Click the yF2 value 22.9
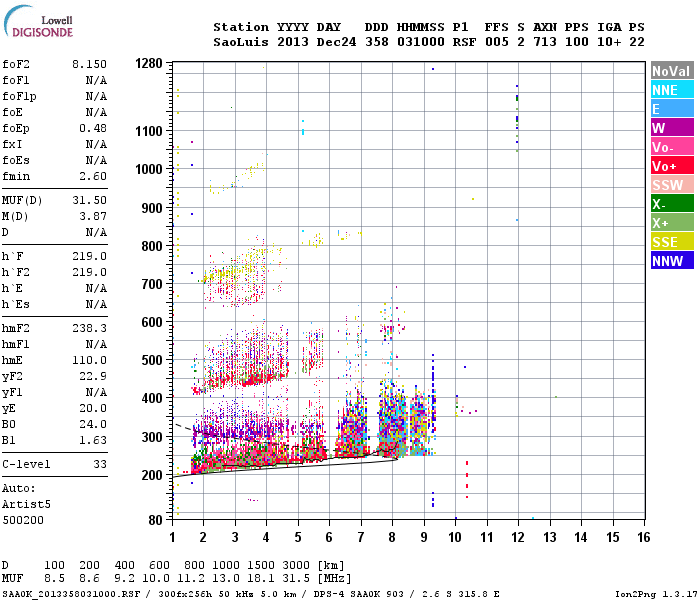Viewport: 700px width, 600px height. 93,376
